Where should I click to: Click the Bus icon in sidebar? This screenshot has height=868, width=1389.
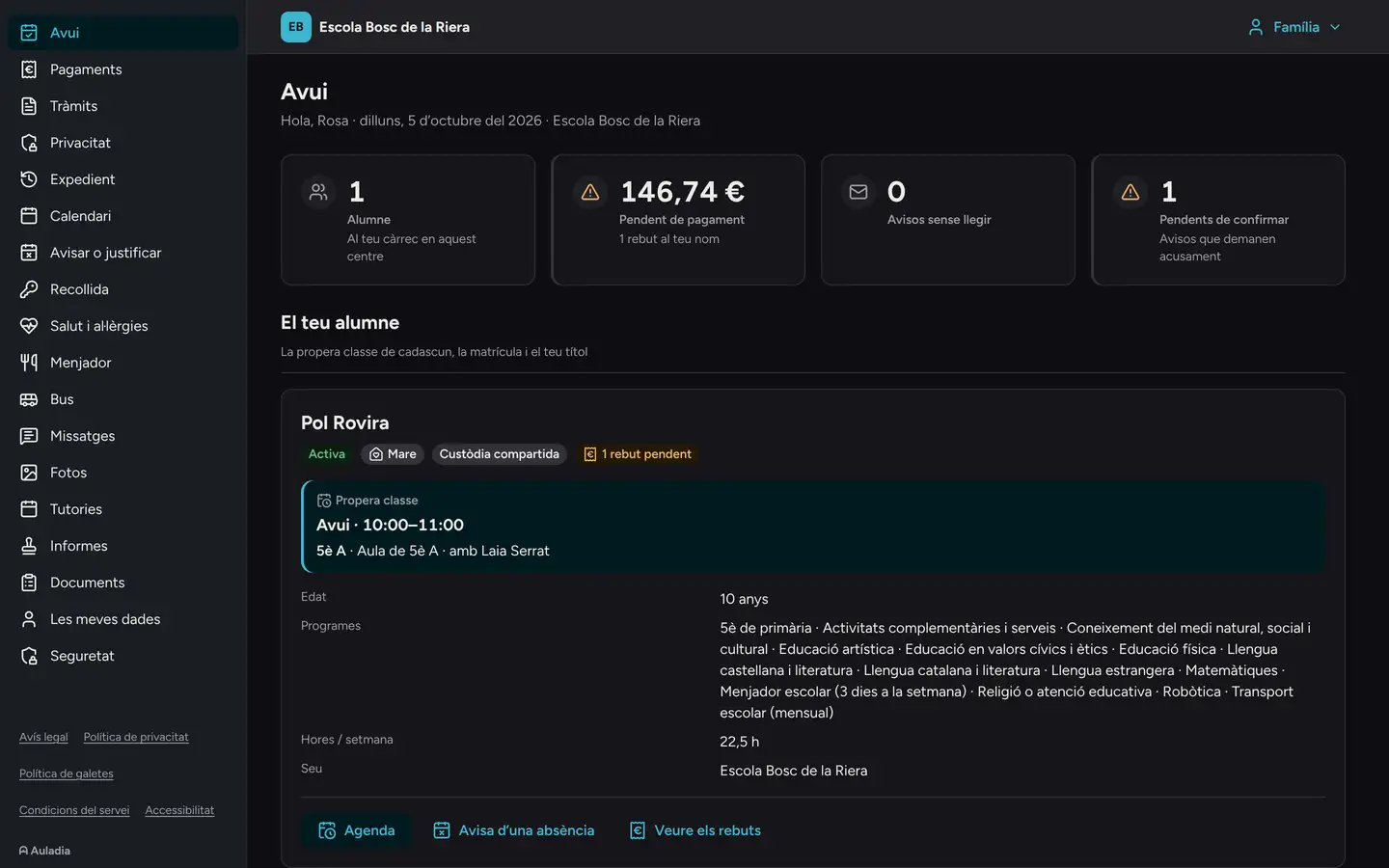[x=29, y=399]
